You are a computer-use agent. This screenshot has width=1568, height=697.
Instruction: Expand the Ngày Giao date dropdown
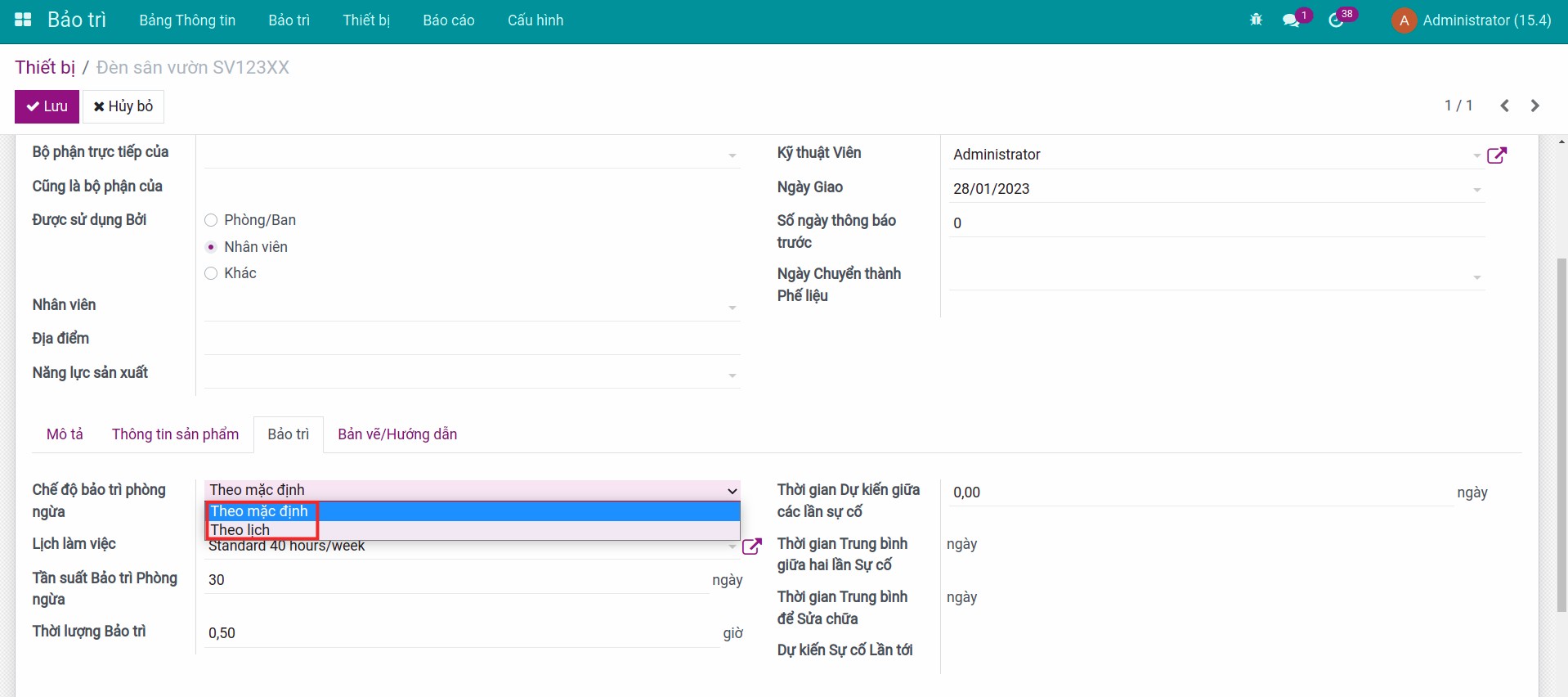click(1476, 190)
